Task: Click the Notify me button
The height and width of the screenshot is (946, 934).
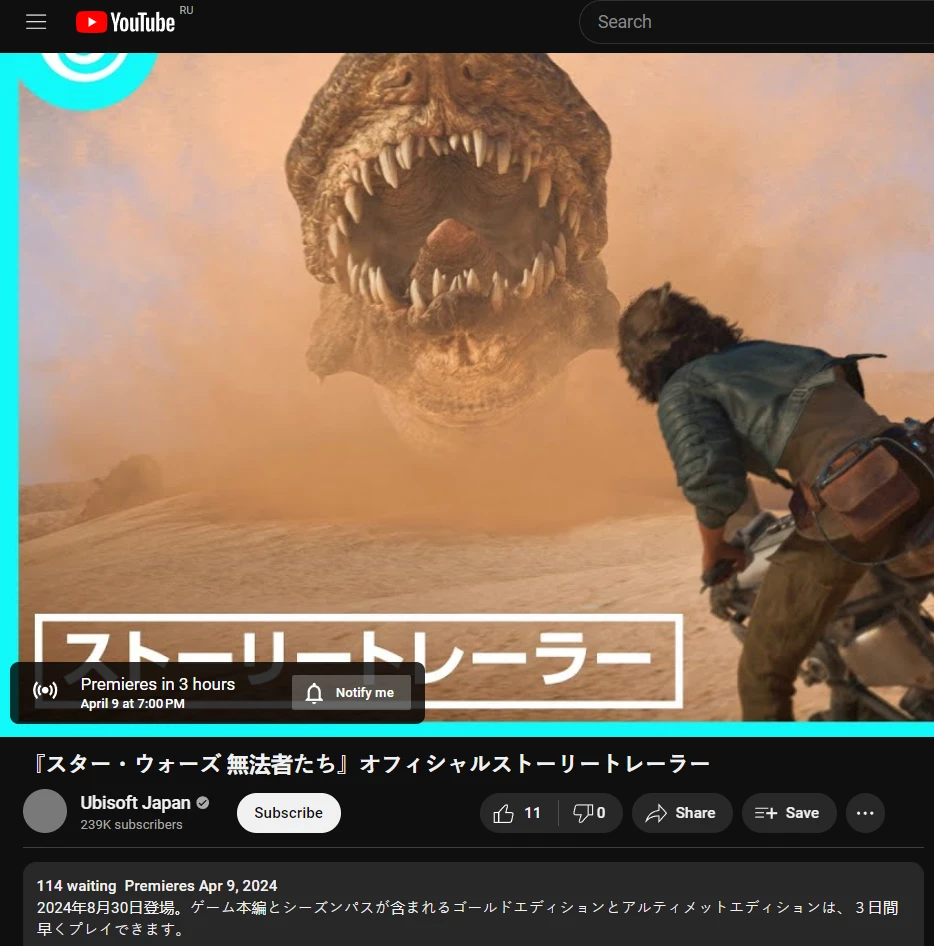Action: pos(351,693)
